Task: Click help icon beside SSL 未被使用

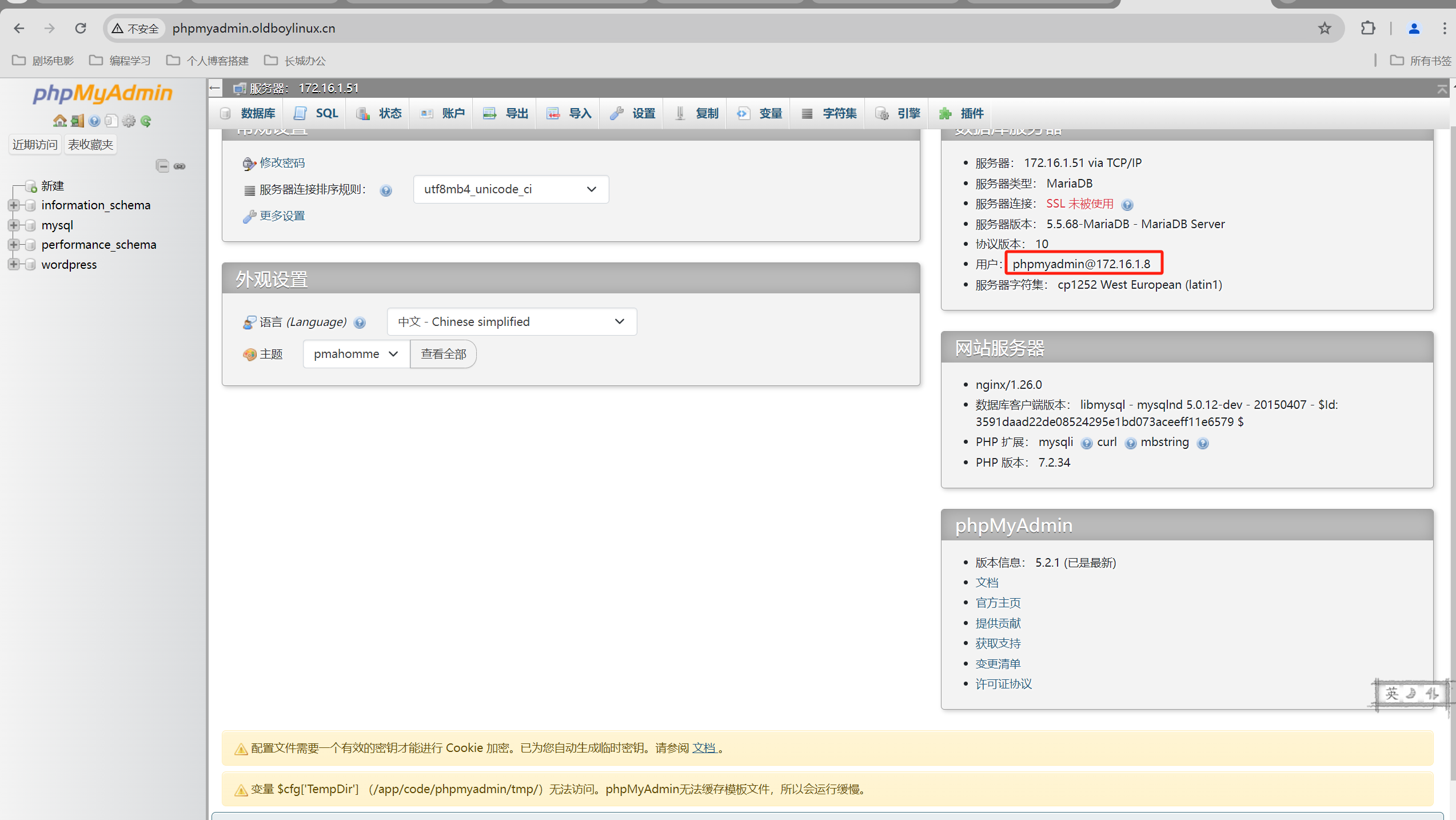Action: (1127, 205)
